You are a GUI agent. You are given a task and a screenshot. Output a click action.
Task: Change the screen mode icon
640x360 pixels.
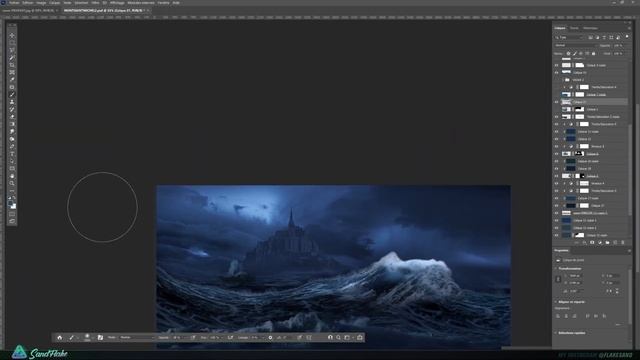12,221
